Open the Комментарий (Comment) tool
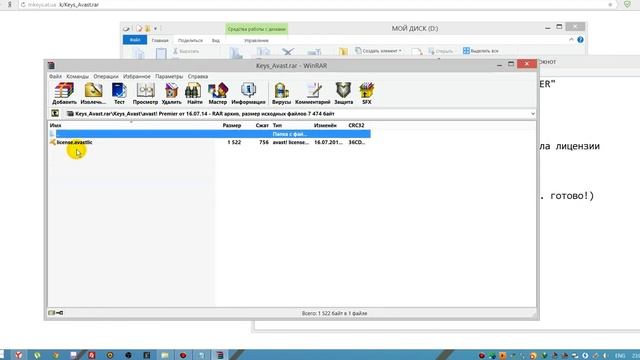The width and height of the screenshot is (640, 360). pos(313,93)
